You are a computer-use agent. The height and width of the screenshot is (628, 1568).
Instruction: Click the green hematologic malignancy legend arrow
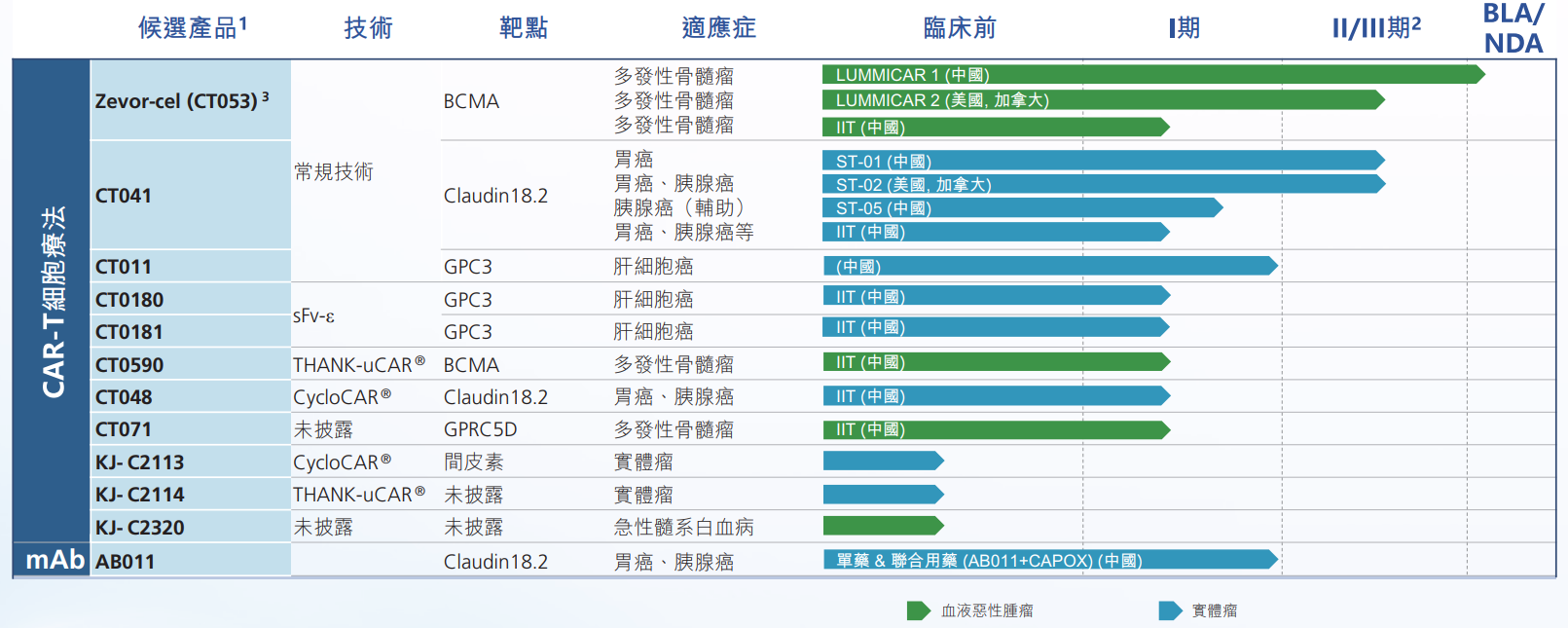pyautogui.click(x=918, y=610)
